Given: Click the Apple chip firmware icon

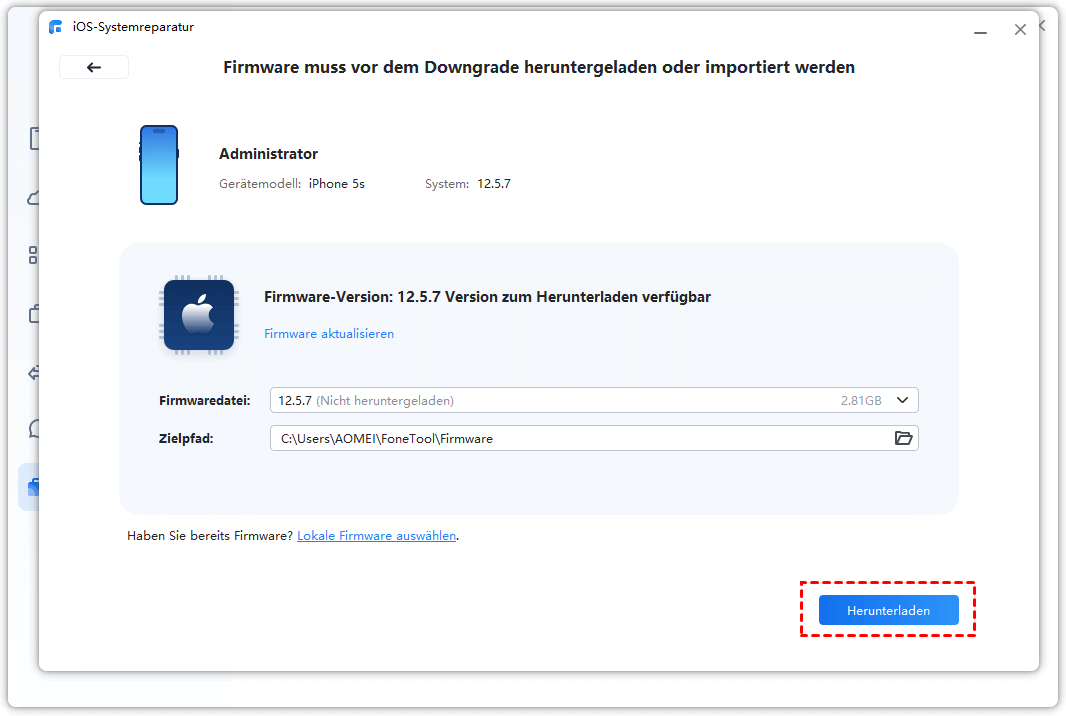Looking at the screenshot, I should (x=199, y=315).
